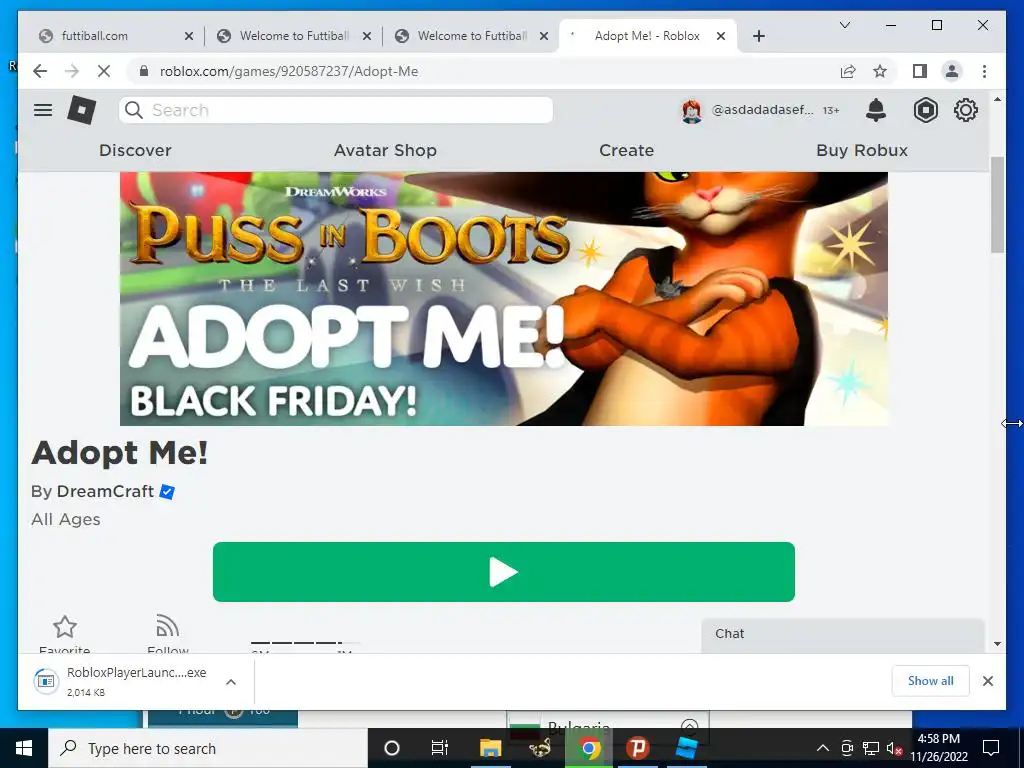Open Task View on taskbar
Screen dimensions: 1024x768
coord(440,748)
